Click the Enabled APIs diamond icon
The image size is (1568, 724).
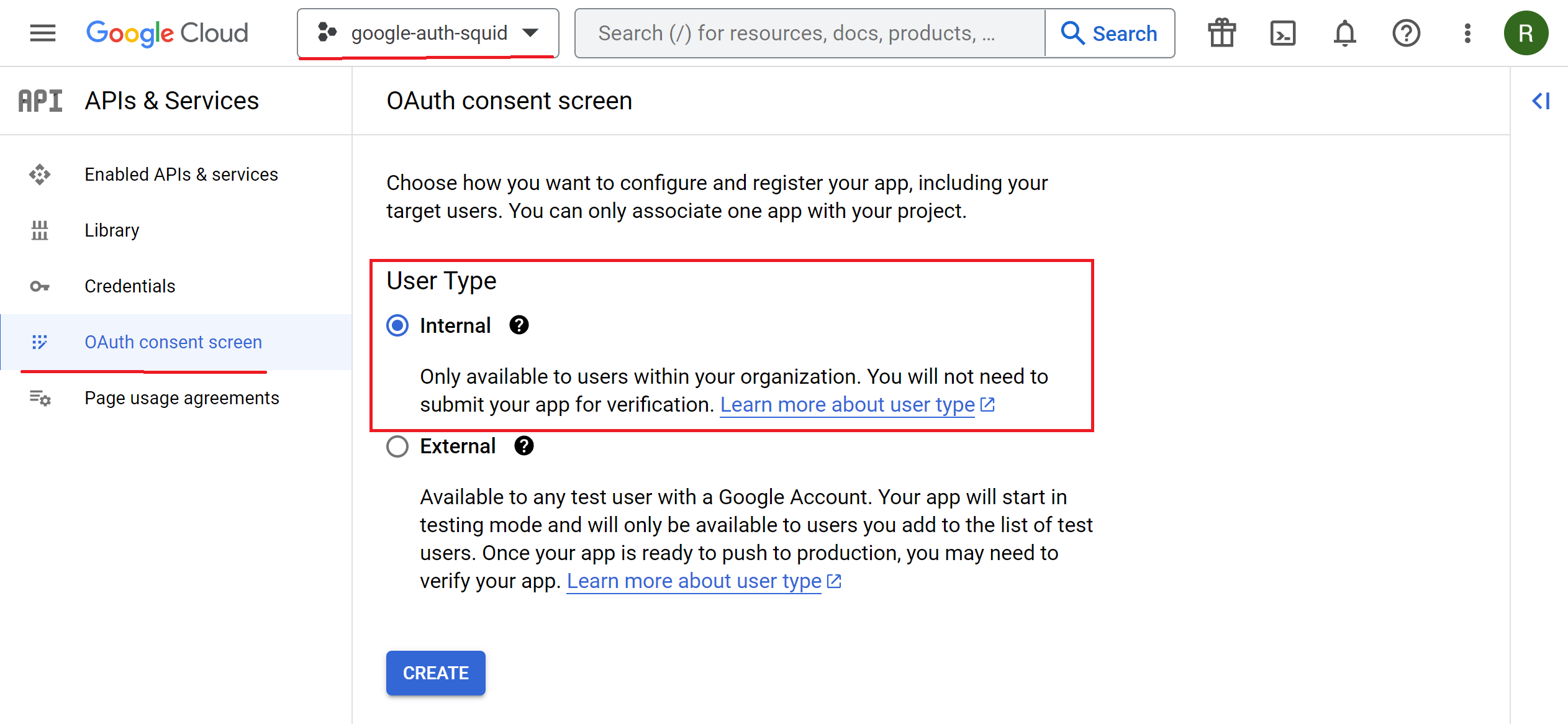click(40, 174)
